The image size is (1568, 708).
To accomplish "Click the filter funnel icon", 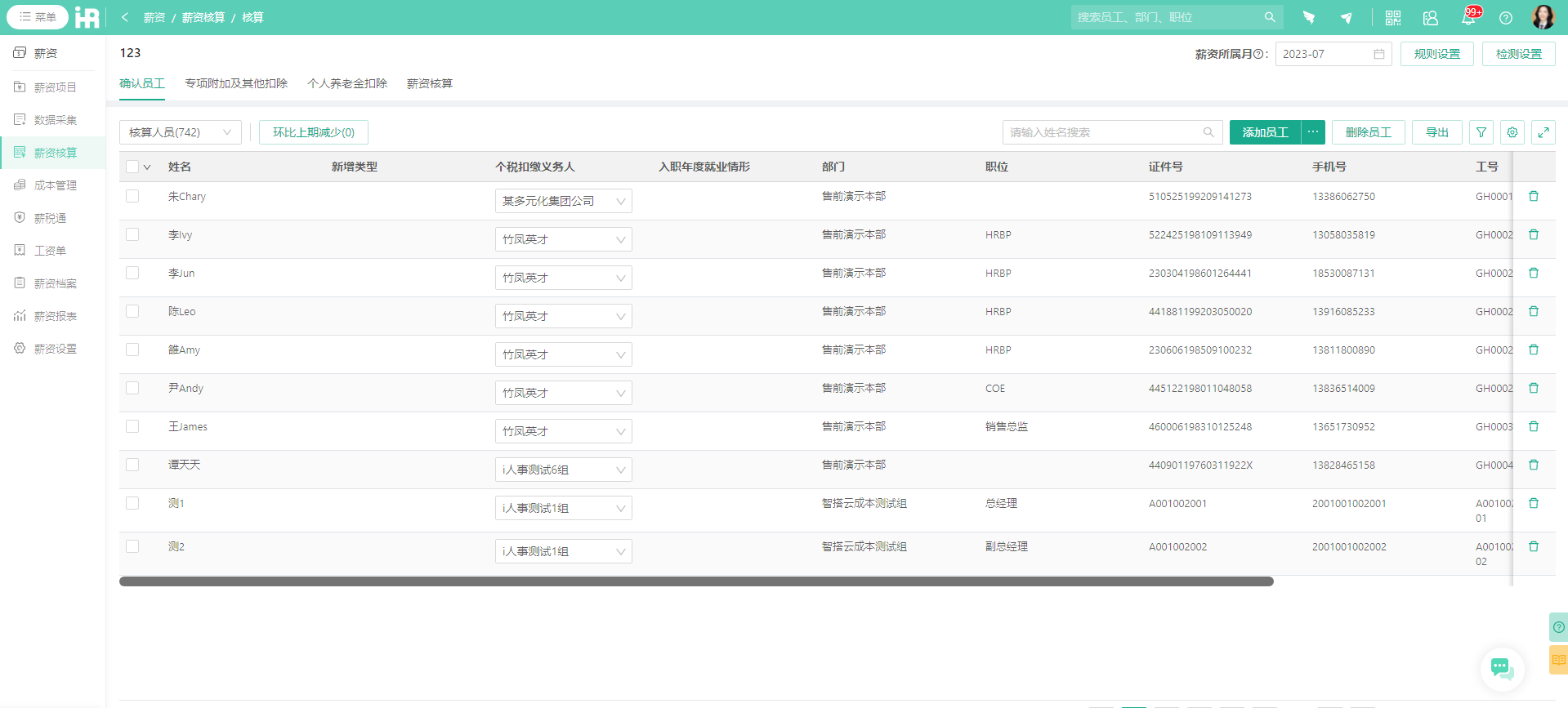I will (x=1481, y=132).
